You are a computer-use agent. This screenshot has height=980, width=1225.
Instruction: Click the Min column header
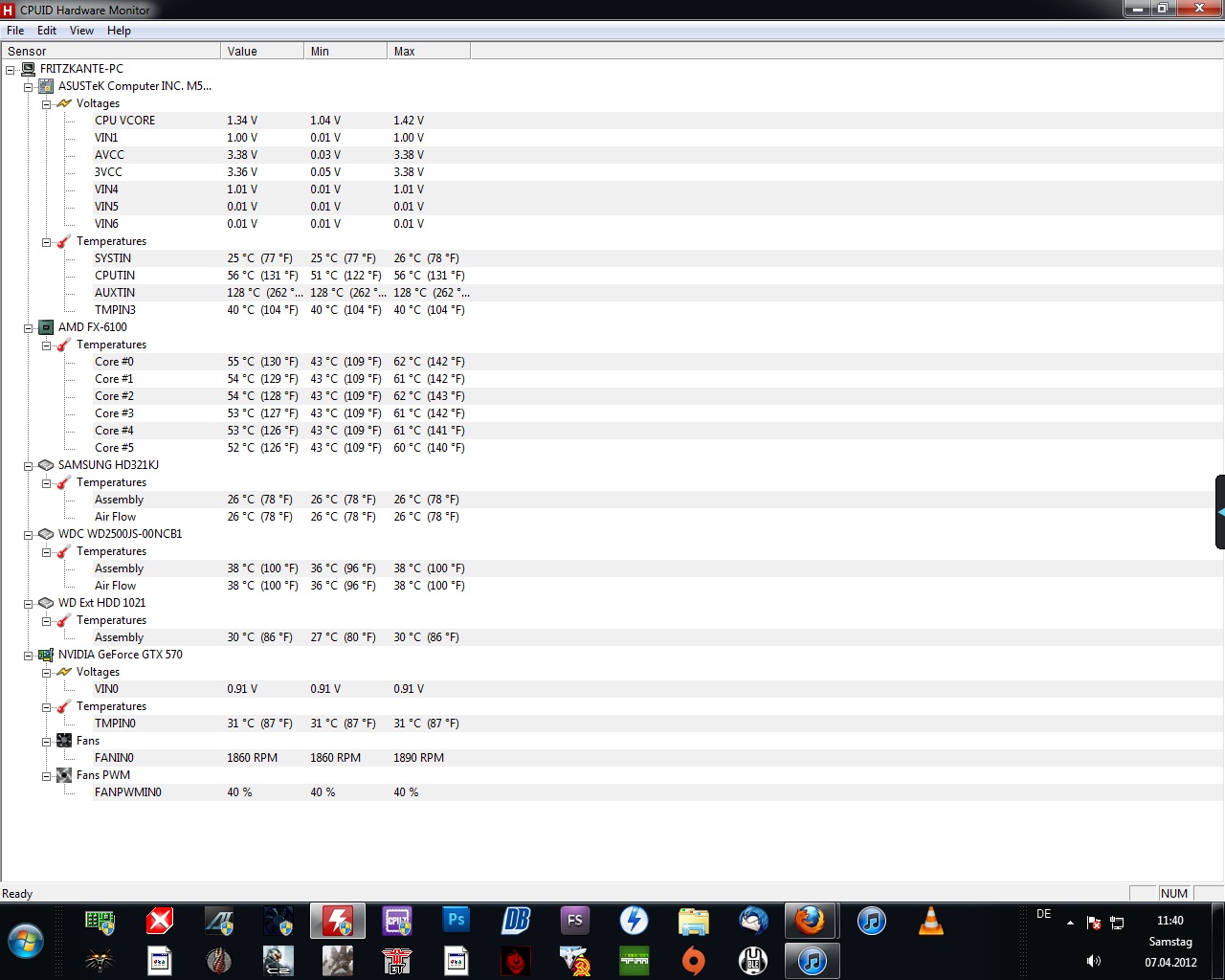coord(345,51)
